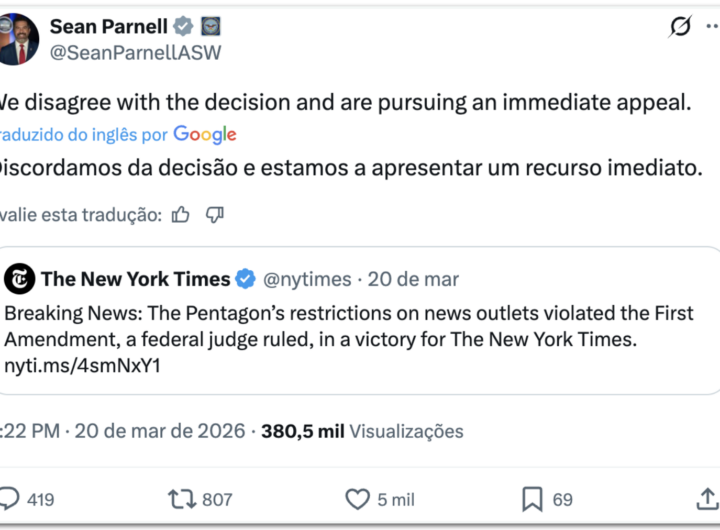Rate translation with thumbs up

(180, 214)
